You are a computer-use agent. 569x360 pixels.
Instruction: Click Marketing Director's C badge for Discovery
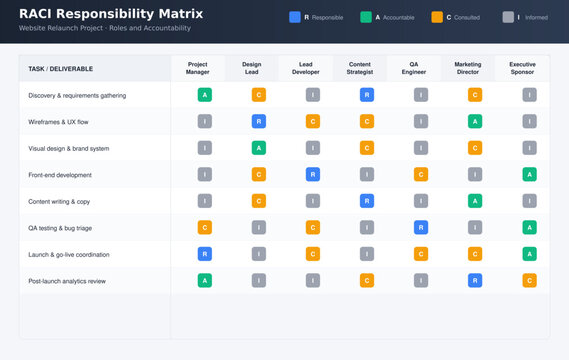point(475,95)
